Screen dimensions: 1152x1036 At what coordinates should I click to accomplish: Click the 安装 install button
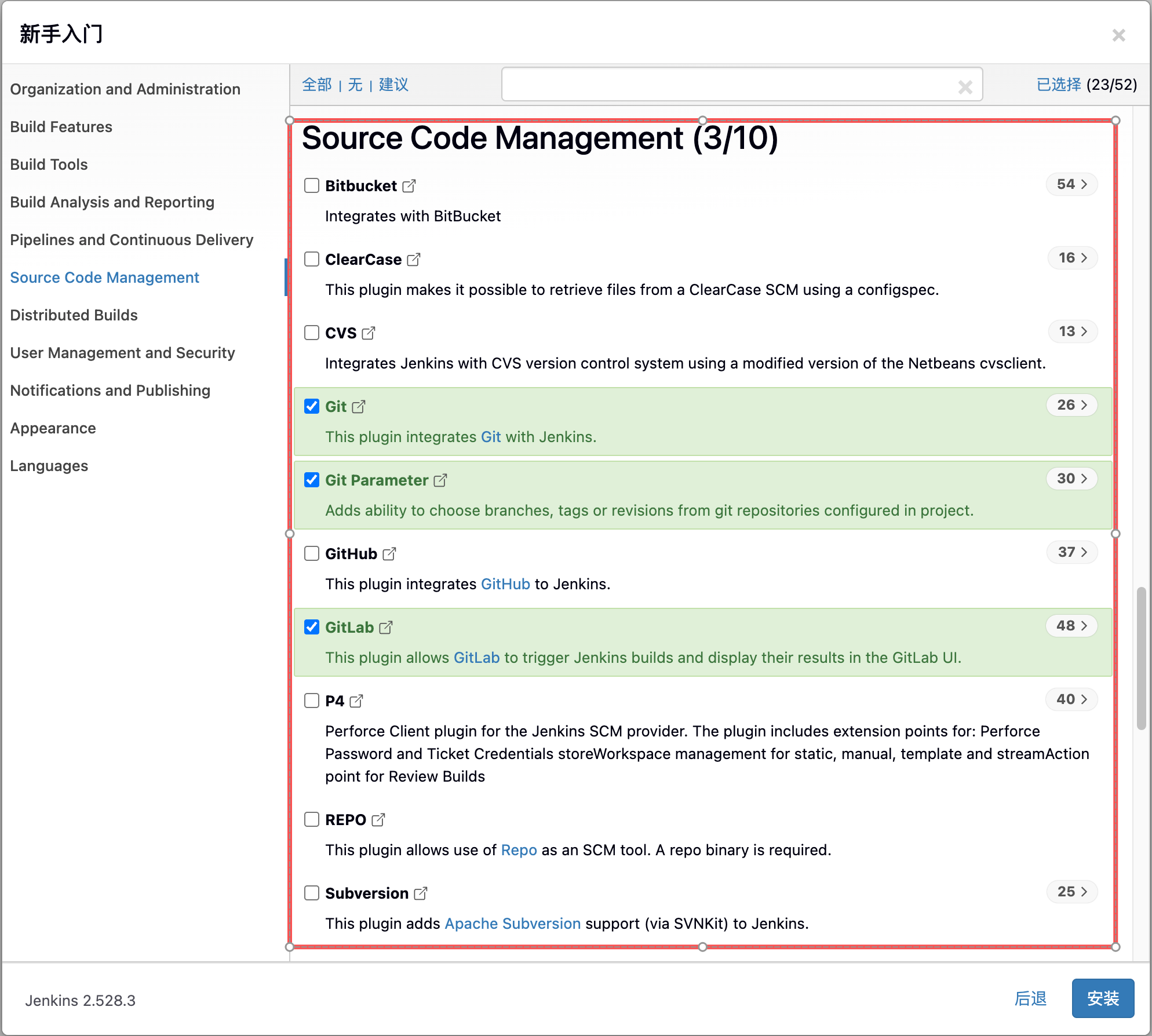[1102, 998]
